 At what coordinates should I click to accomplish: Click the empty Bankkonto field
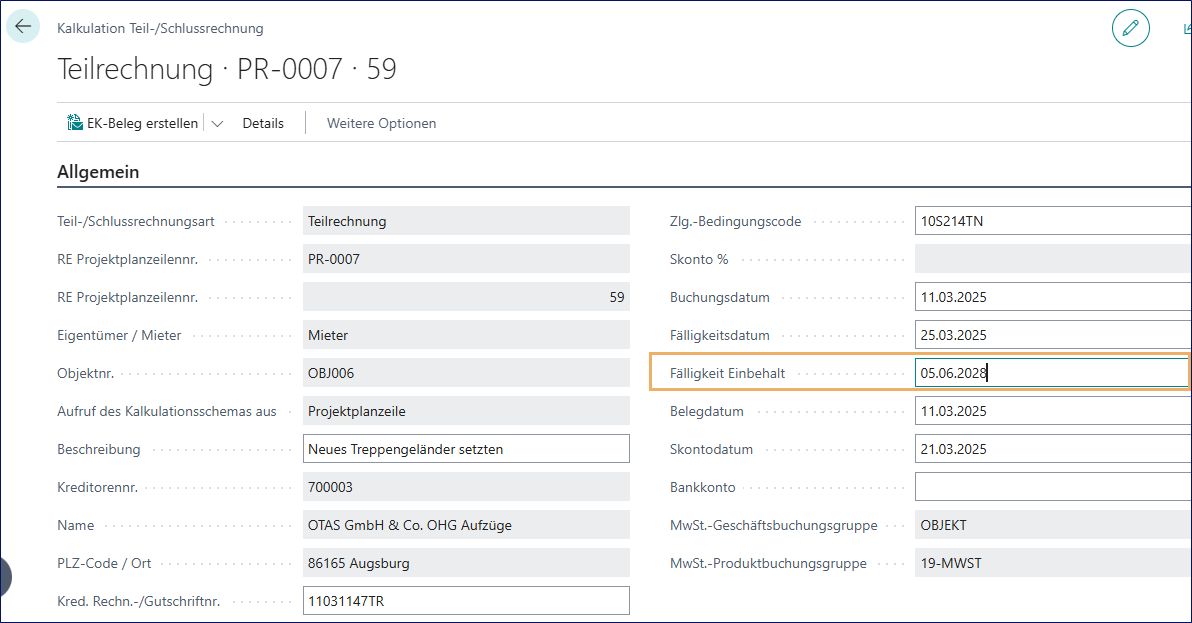1050,487
